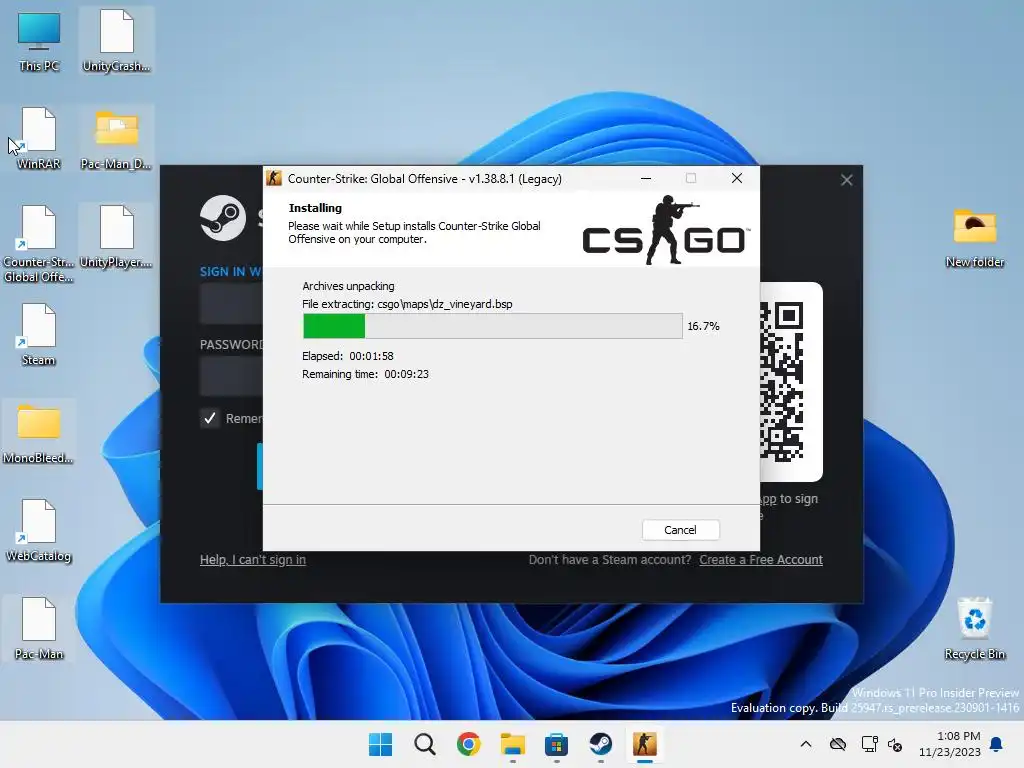Click the Remaining time 00:09:23 text
This screenshot has height=768, width=1024.
(365, 374)
